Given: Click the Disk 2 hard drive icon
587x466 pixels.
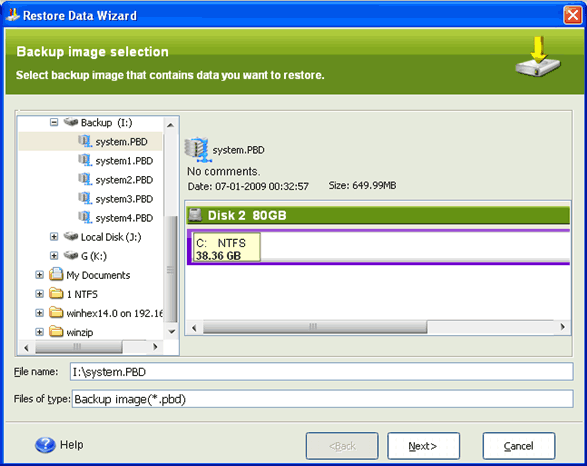Looking at the screenshot, I should (195, 215).
